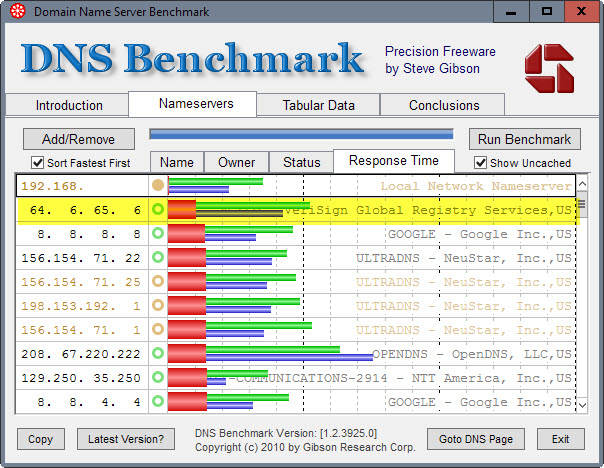Open the Introduction tab
The width and height of the screenshot is (604, 468).
[x=67, y=105]
